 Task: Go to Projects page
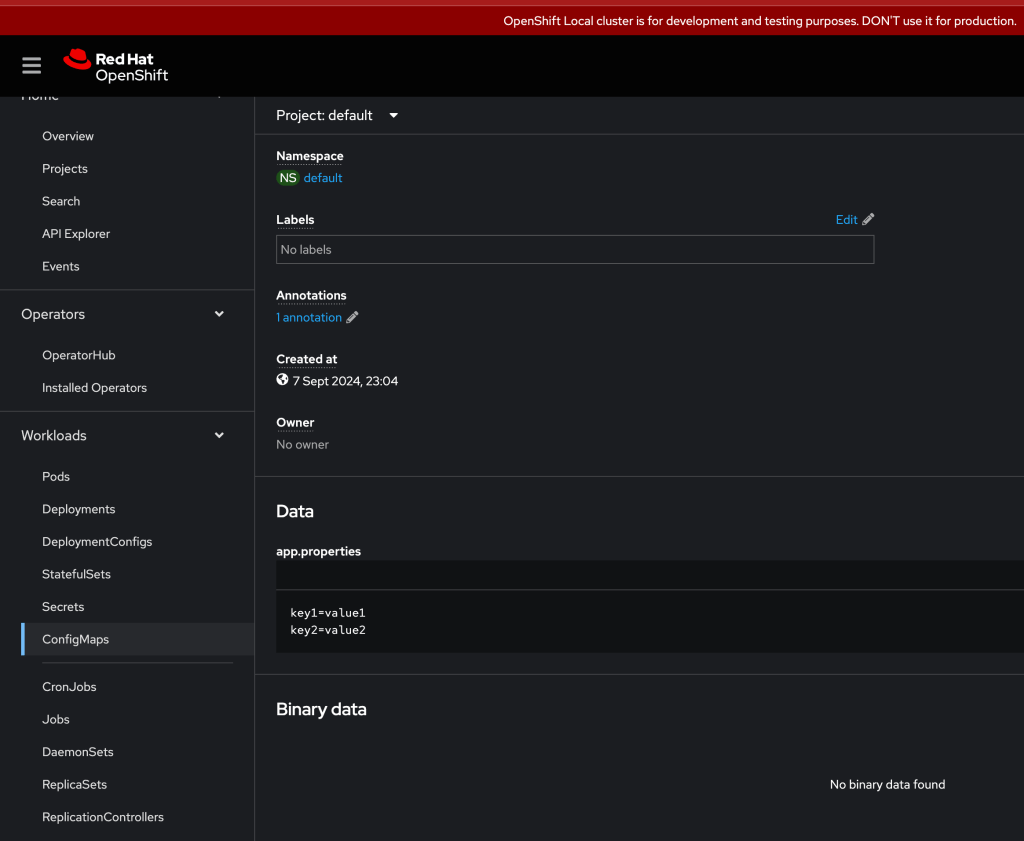pos(65,168)
